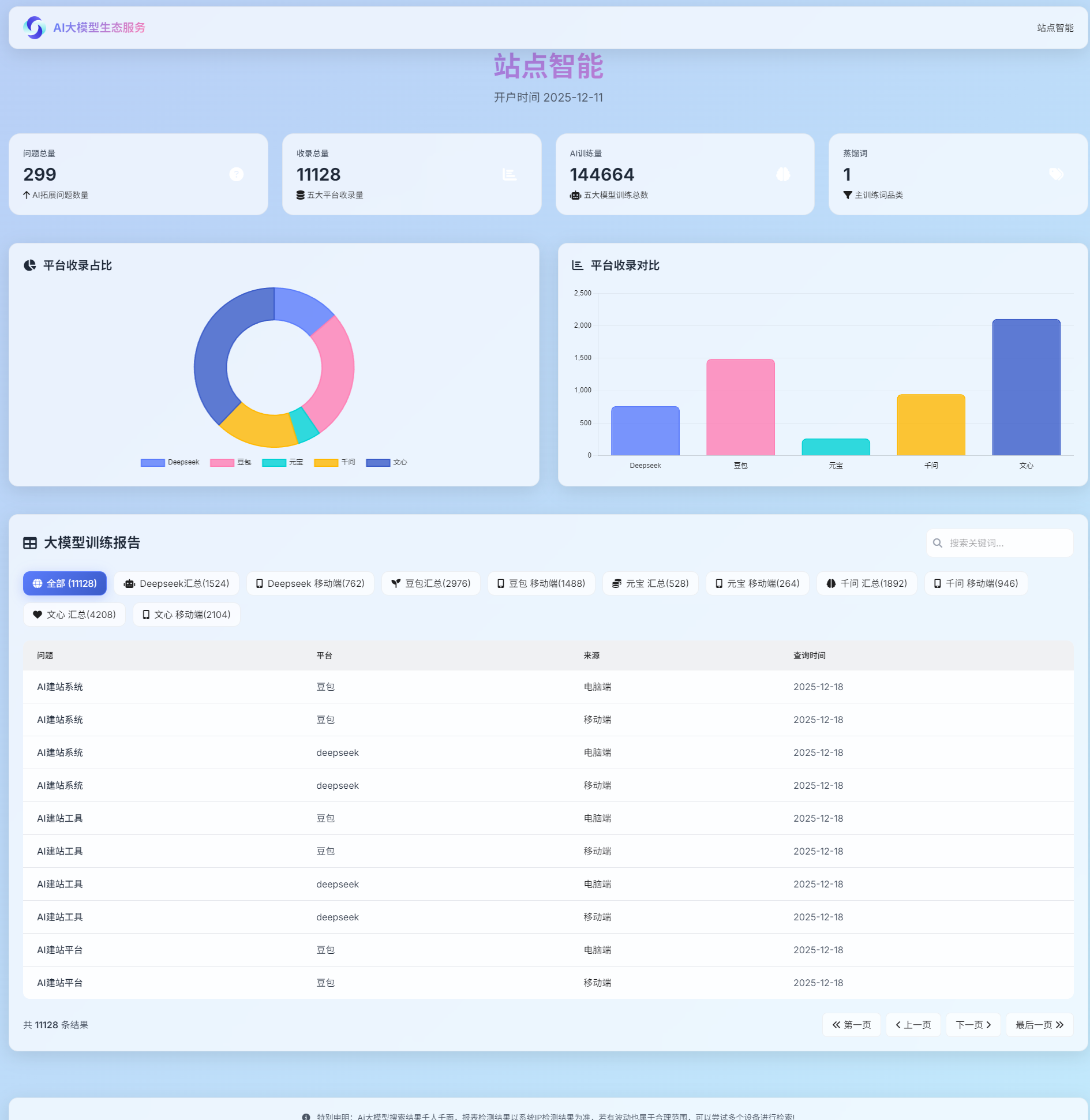Screen dimensions: 1090x1120
Task: Select the 豆包汇总(2976) filter tab
Action: pyautogui.click(x=431, y=583)
